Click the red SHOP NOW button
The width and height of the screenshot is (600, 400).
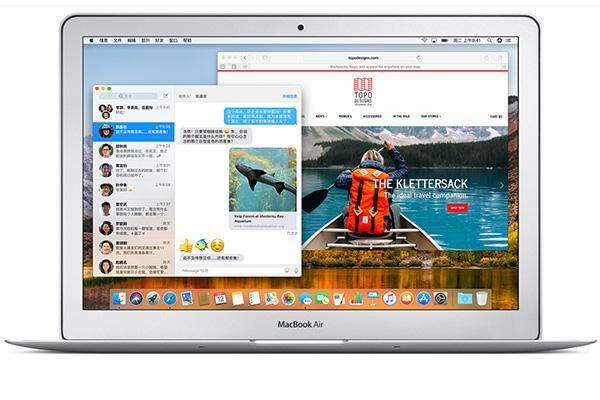tap(457, 207)
